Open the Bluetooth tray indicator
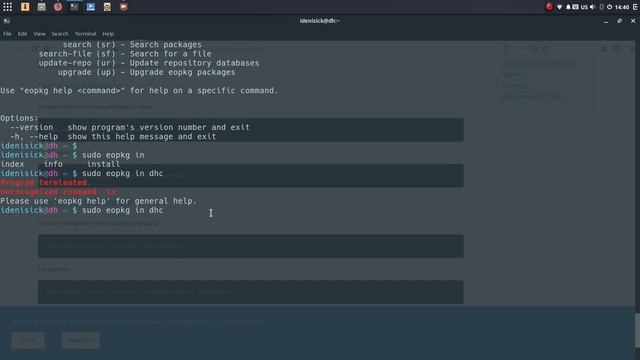640x360 pixels. (601, 7)
